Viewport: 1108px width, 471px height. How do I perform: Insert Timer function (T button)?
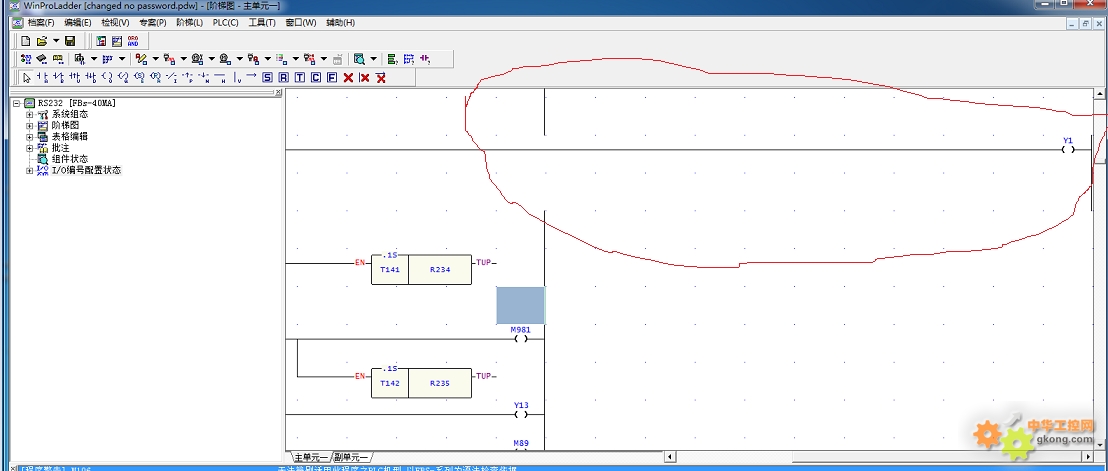(300, 78)
